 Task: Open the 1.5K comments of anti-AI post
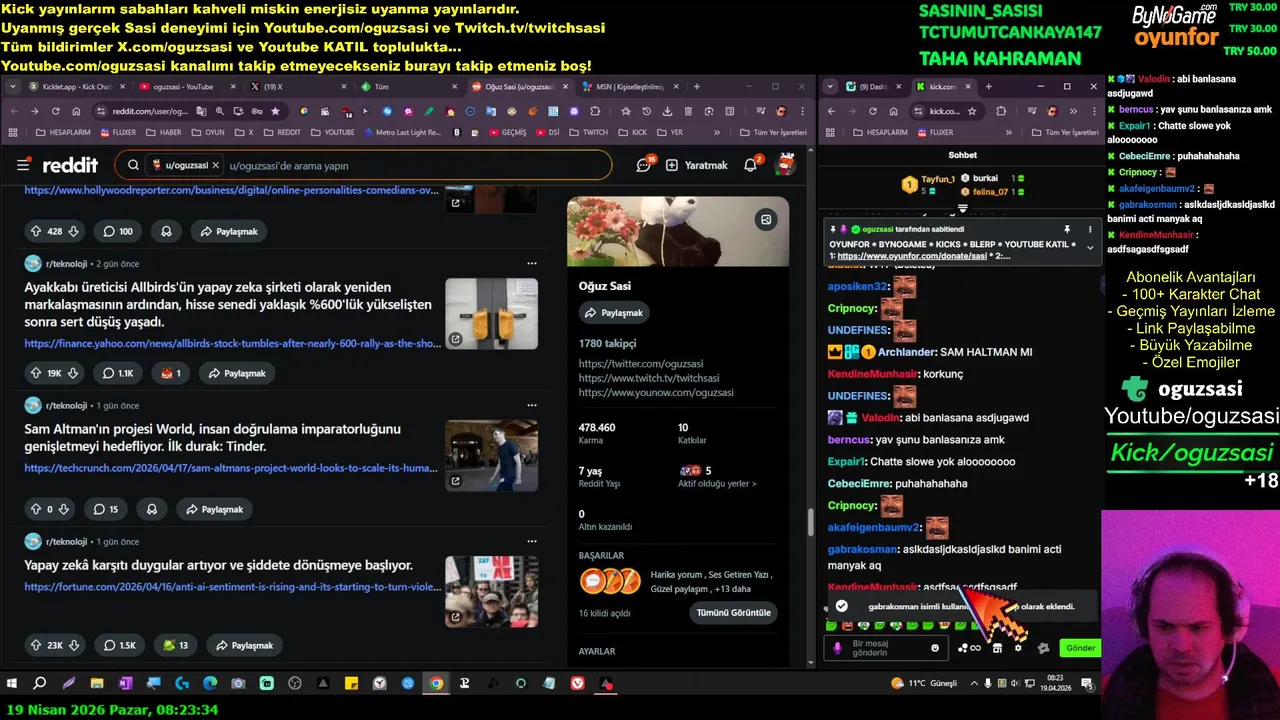(119, 645)
